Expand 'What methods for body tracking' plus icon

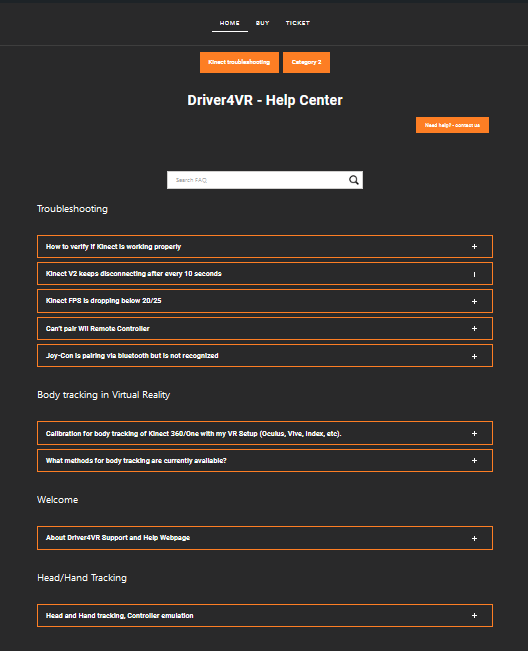(x=474, y=460)
